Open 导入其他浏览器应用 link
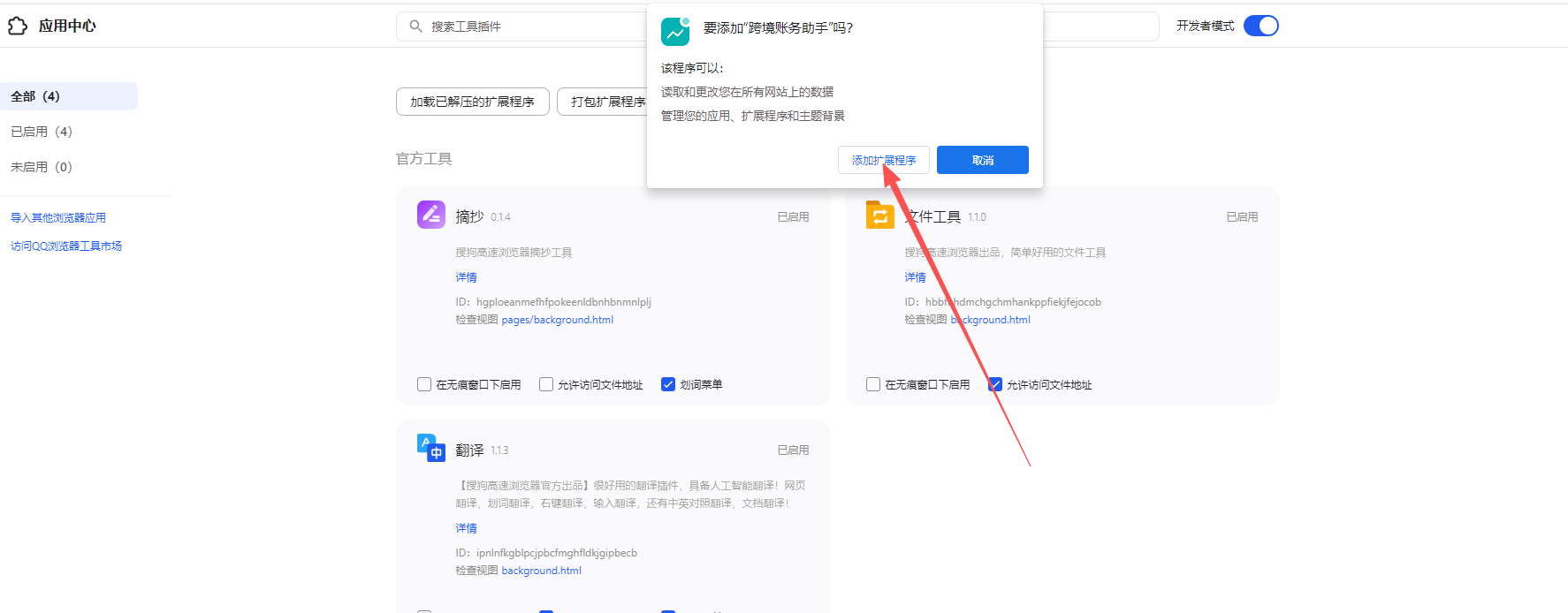This screenshot has height=613, width=1568. click(x=58, y=217)
